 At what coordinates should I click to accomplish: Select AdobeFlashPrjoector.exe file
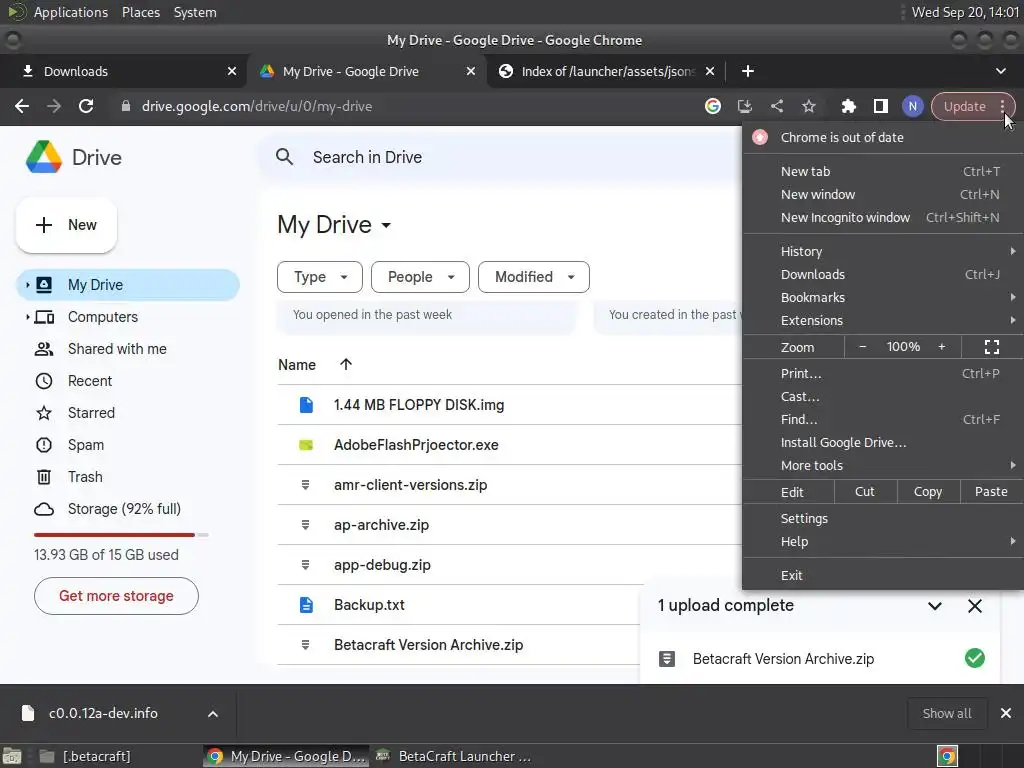pyautogui.click(x=509, y=445)
